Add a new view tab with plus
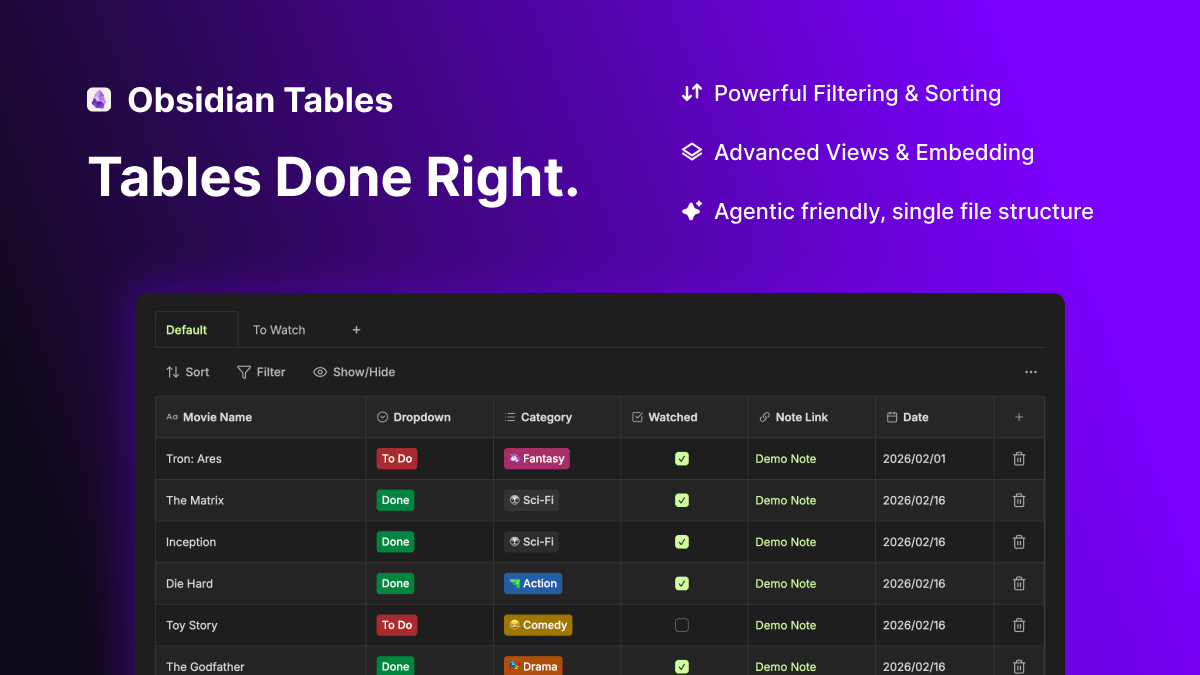This screenshot has height=675, width=1200. coord(356,330)
